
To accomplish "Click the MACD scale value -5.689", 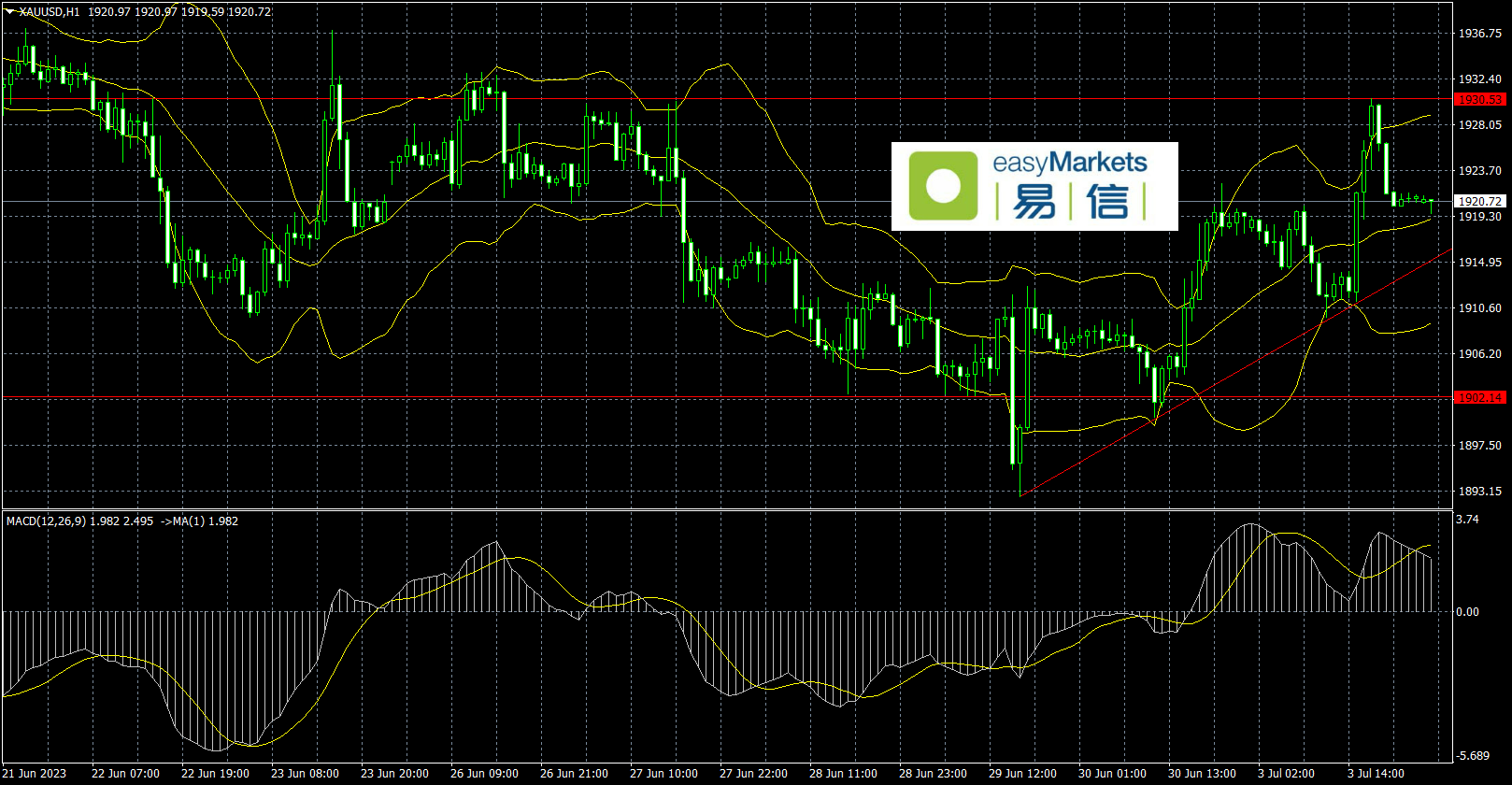I will [x=1474, y=756].
